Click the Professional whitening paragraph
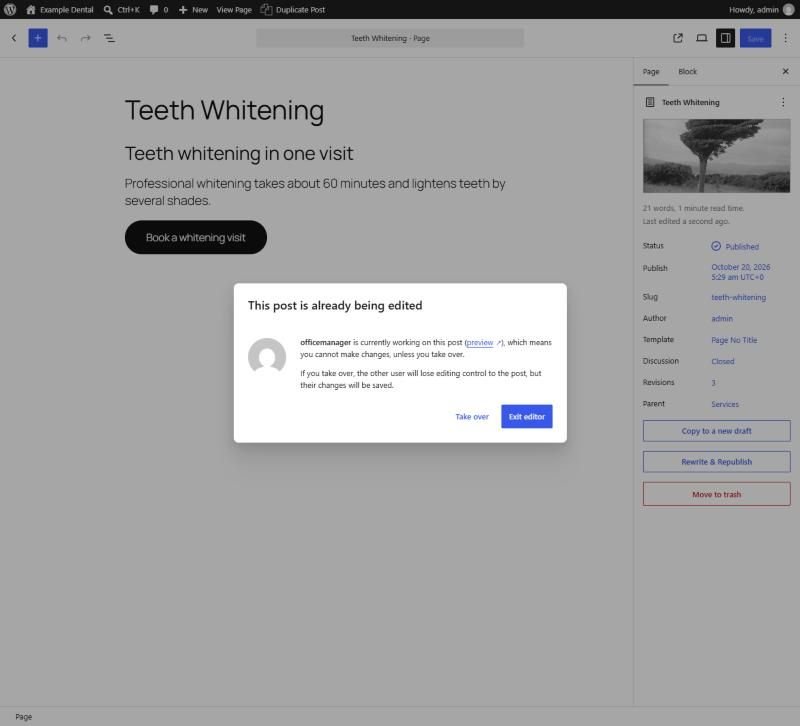This screenshot has height=726, width=800. 315,192
